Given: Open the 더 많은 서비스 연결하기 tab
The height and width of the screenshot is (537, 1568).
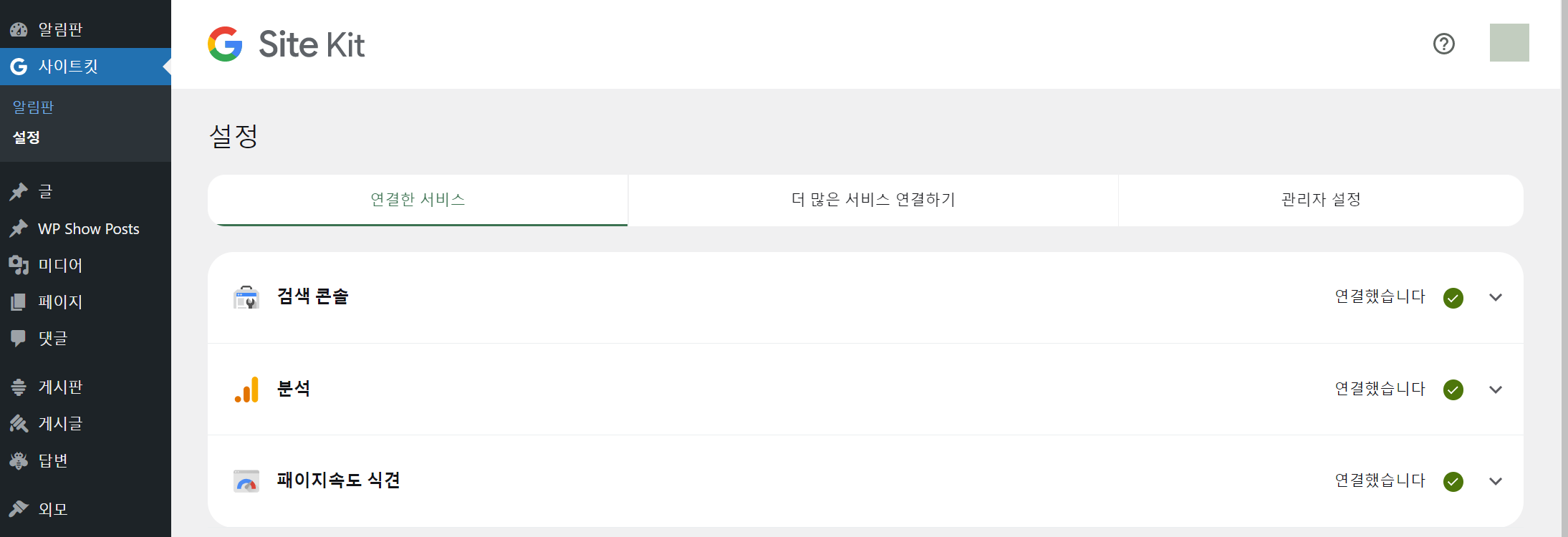Looking at the screenshot, I should point(872,200).
